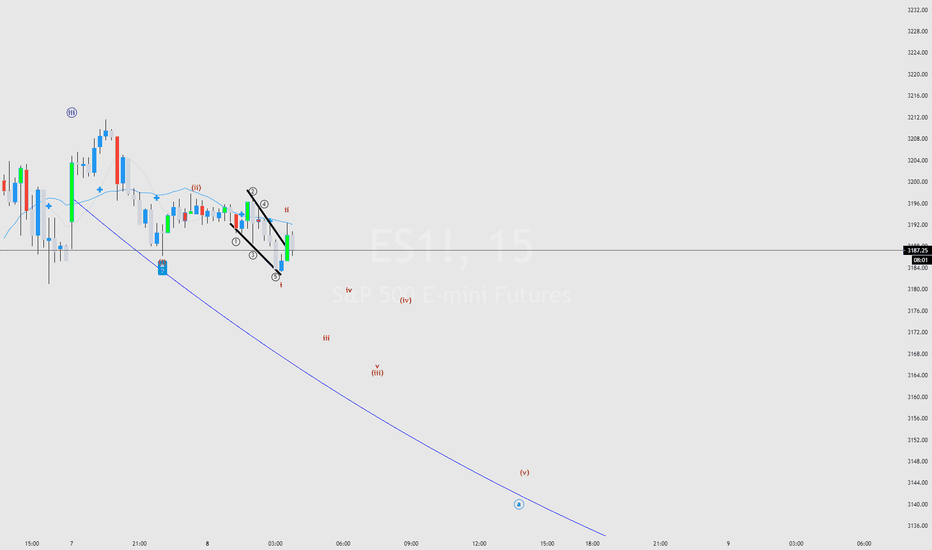Click the red (v) projection label
The height and width of the screenshot is (550, 932).
click(x=524, y=473)
